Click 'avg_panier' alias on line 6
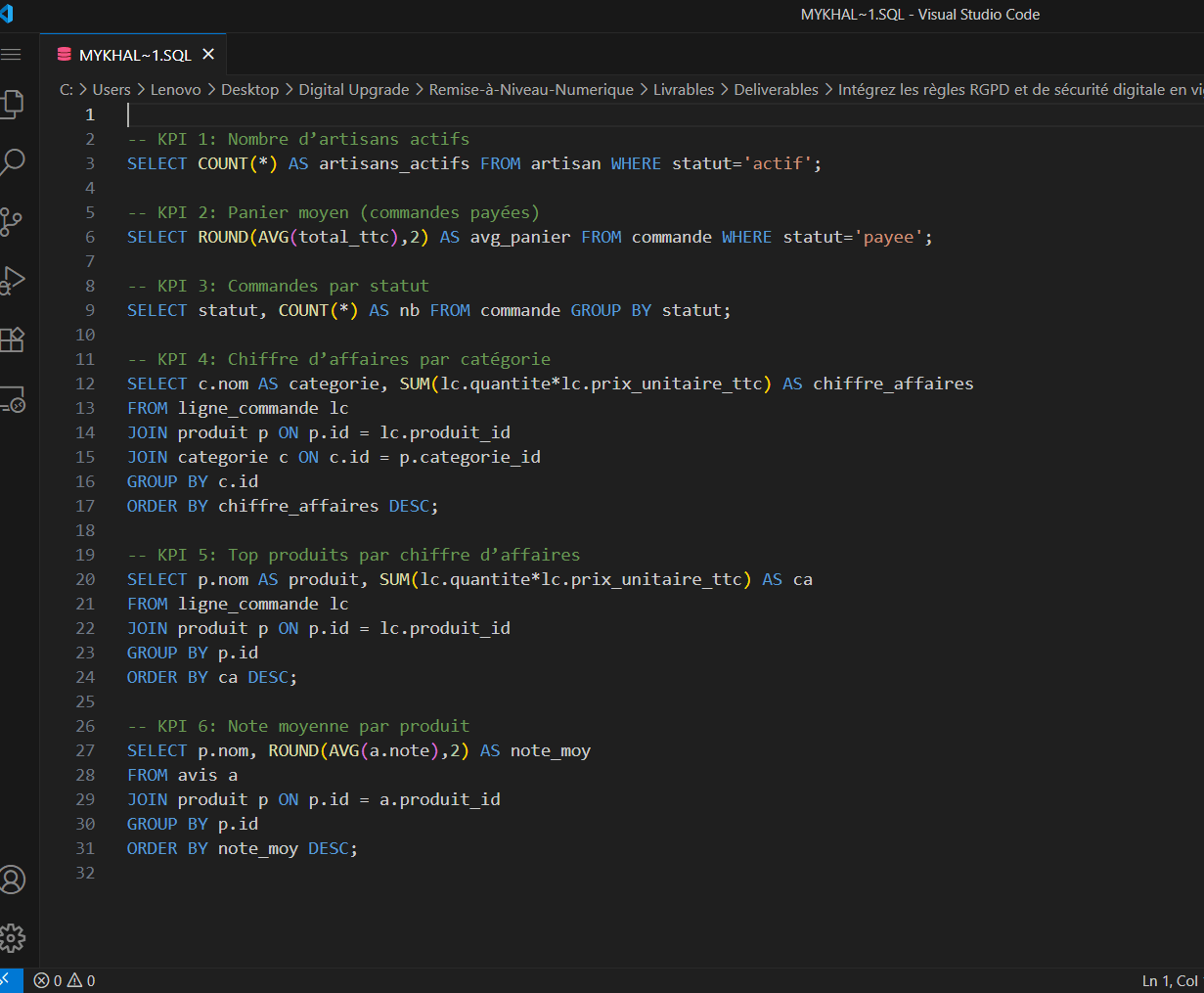 tap(520, 237)
